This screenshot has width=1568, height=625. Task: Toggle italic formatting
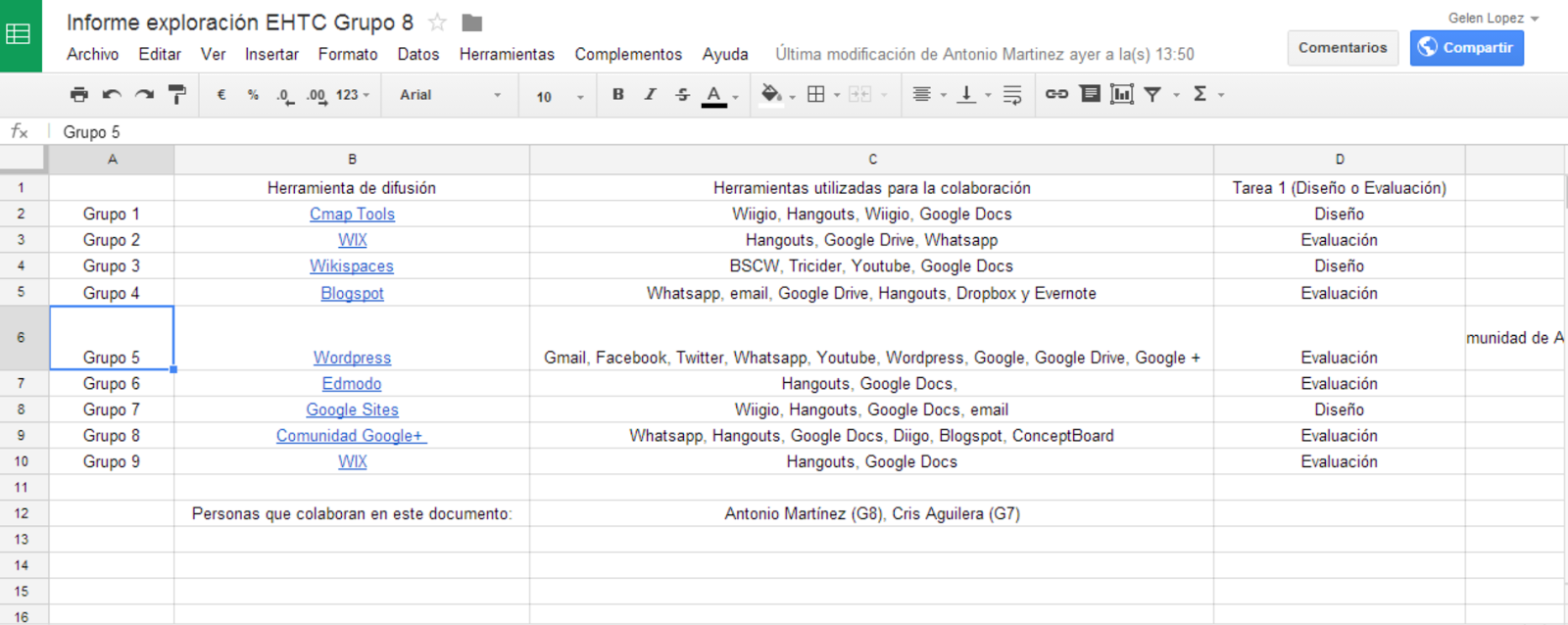[x=650, y=94]
